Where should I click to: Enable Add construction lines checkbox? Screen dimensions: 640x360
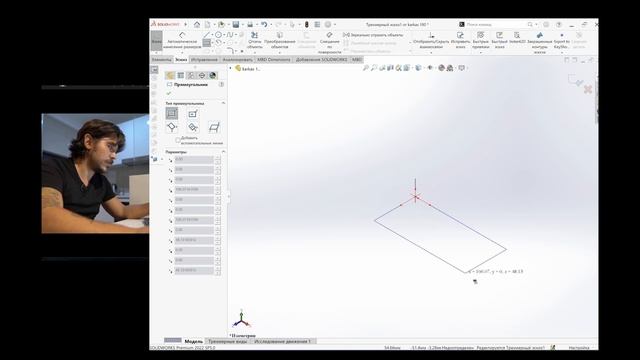pyautogui.click(x=178, y=140)
